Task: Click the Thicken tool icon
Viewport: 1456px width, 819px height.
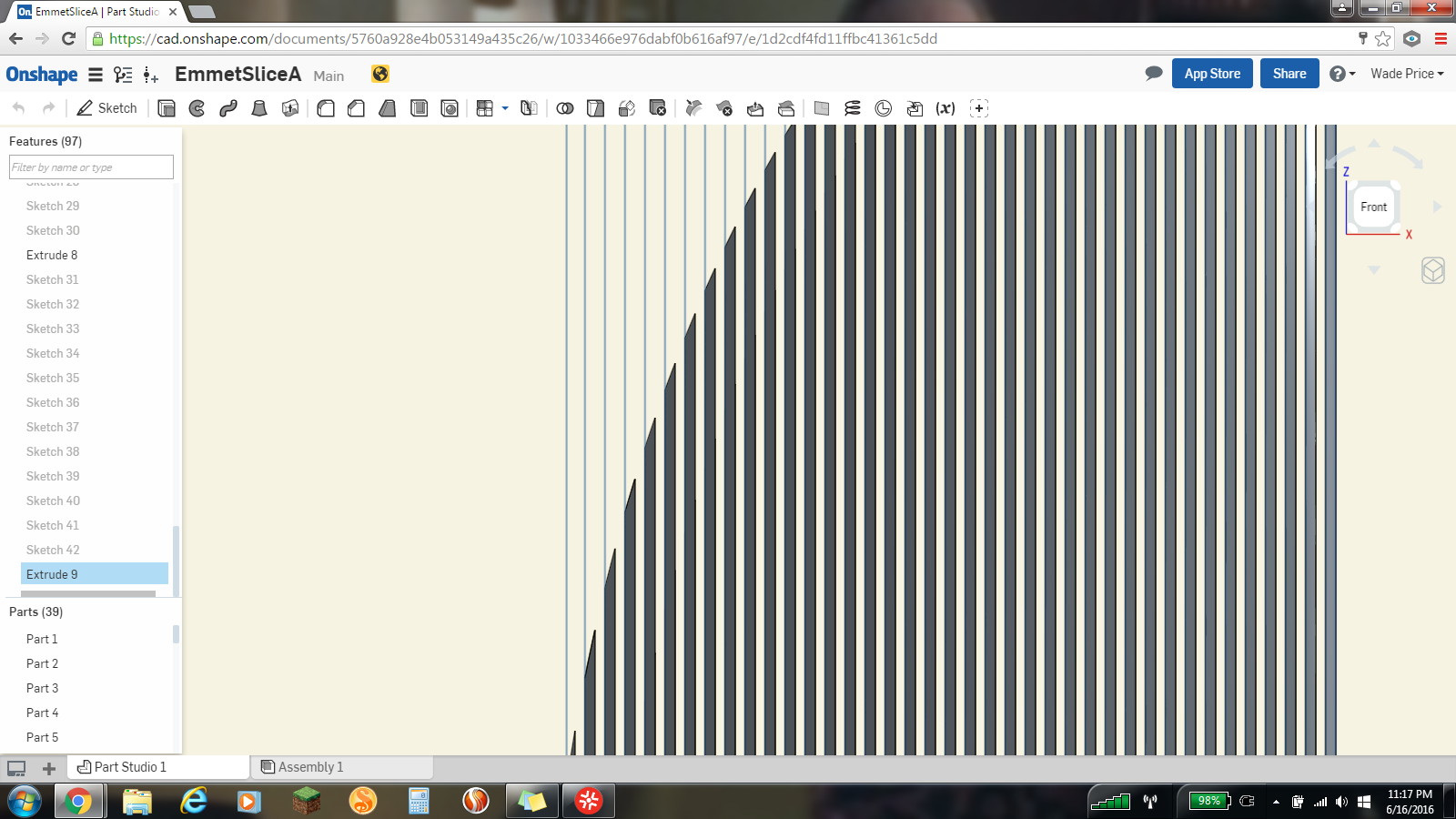Action: pos(290,108)
